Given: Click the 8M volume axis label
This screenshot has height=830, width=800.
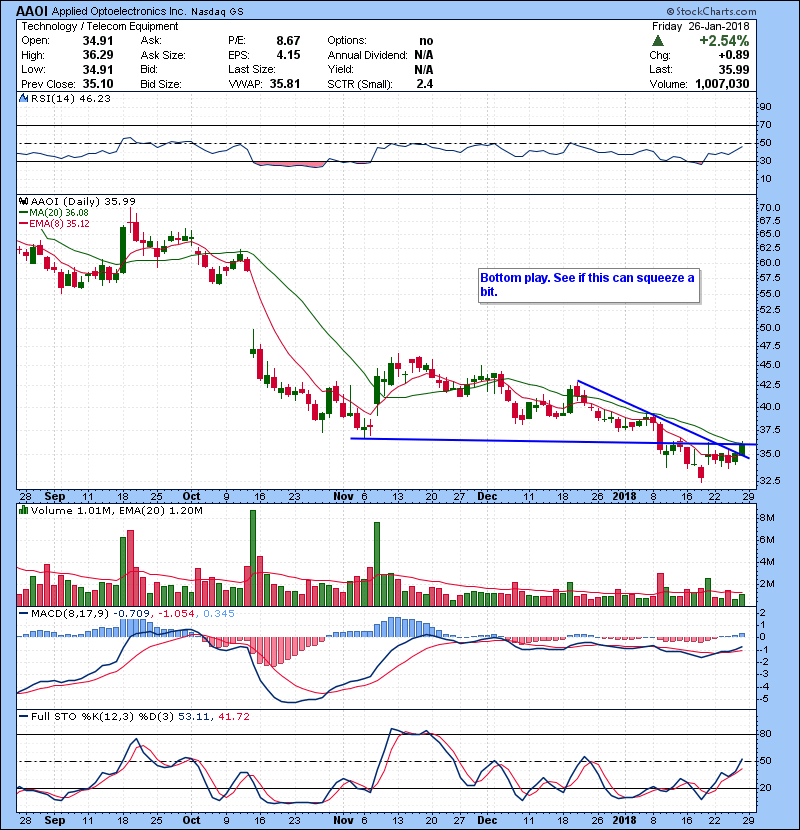Looking at the screenshot, I should 767,518.
